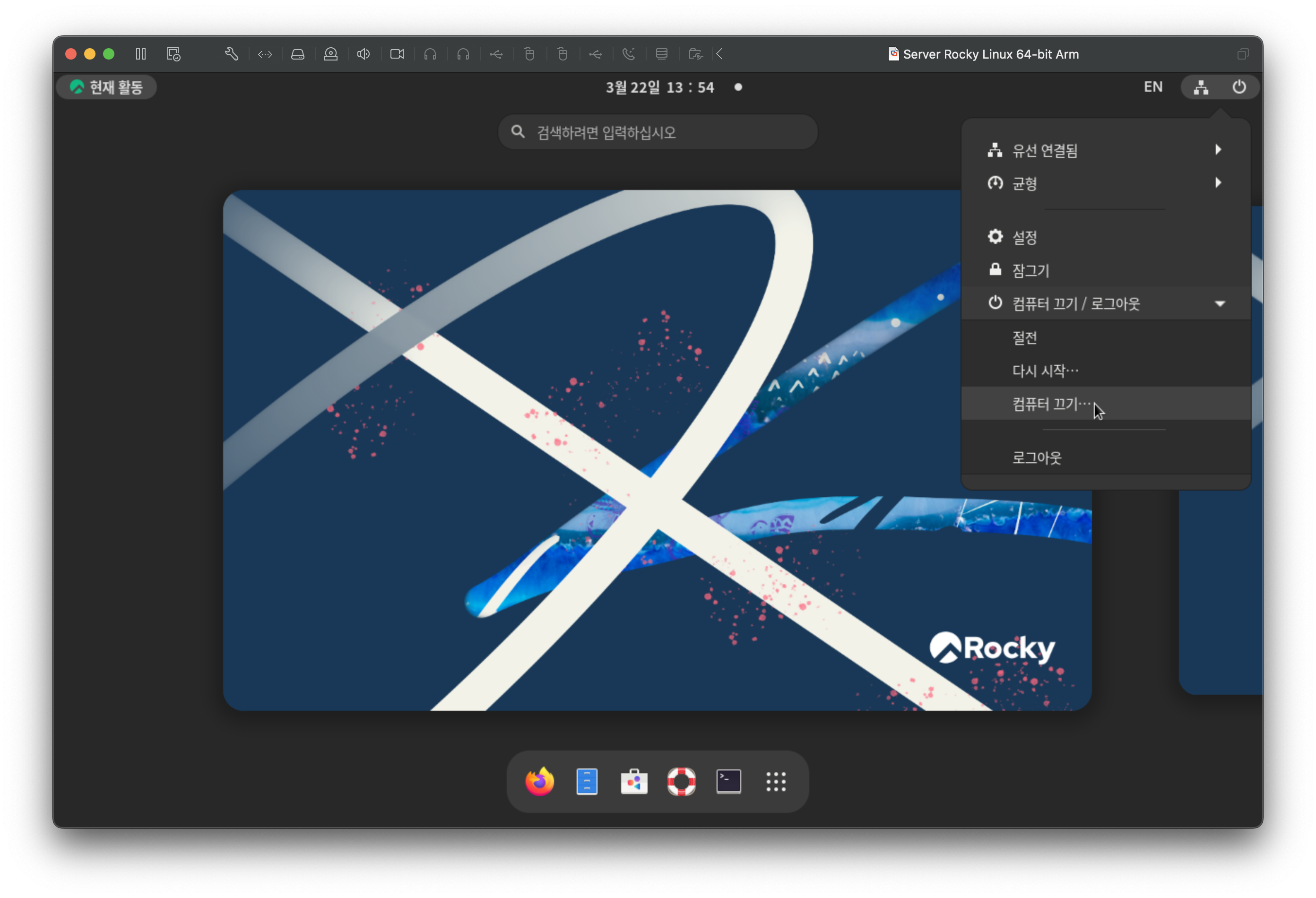Open the snapshot manager icon

pyautogui.click(x=173, y=54)
